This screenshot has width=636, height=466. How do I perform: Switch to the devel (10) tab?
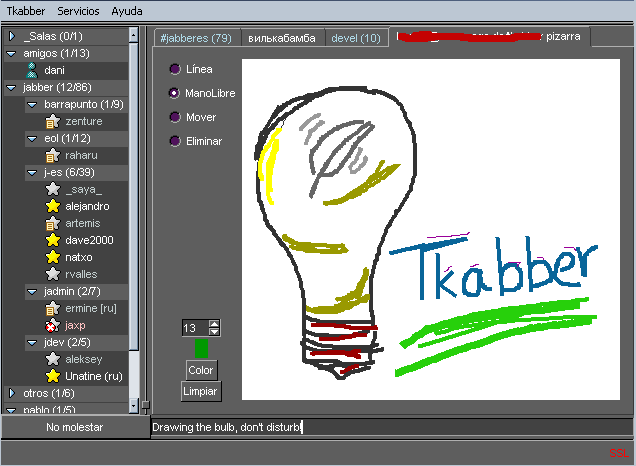coord(356,38)
